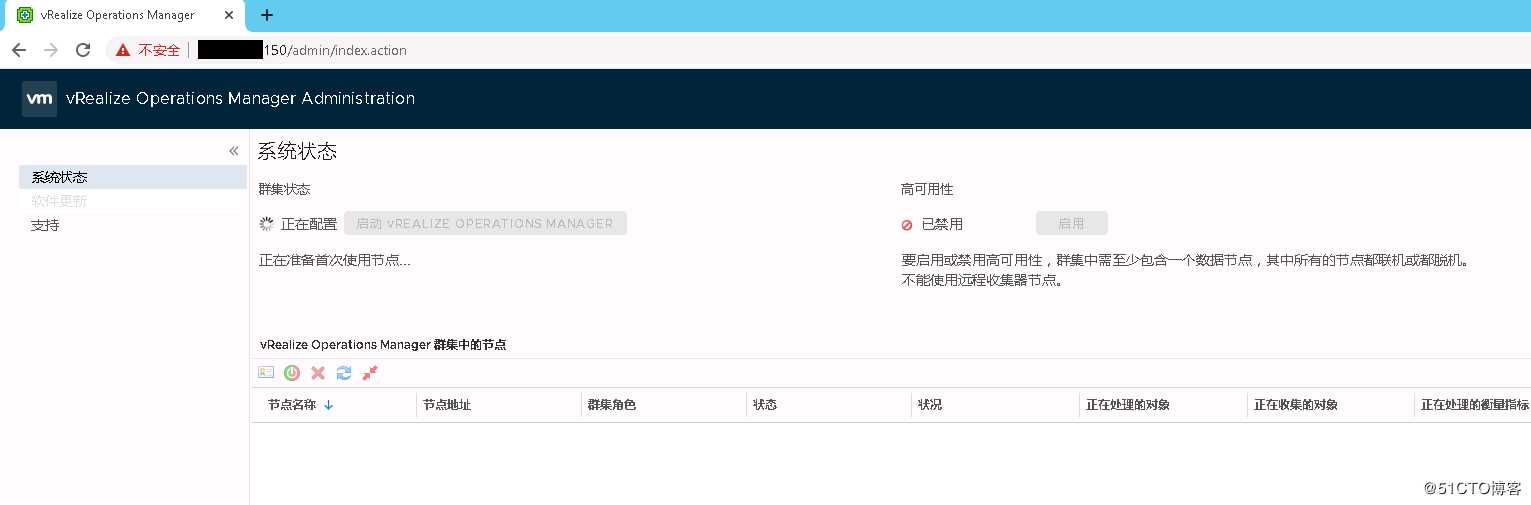
Task: Click the browser back arrow
Action: point(19,50)
